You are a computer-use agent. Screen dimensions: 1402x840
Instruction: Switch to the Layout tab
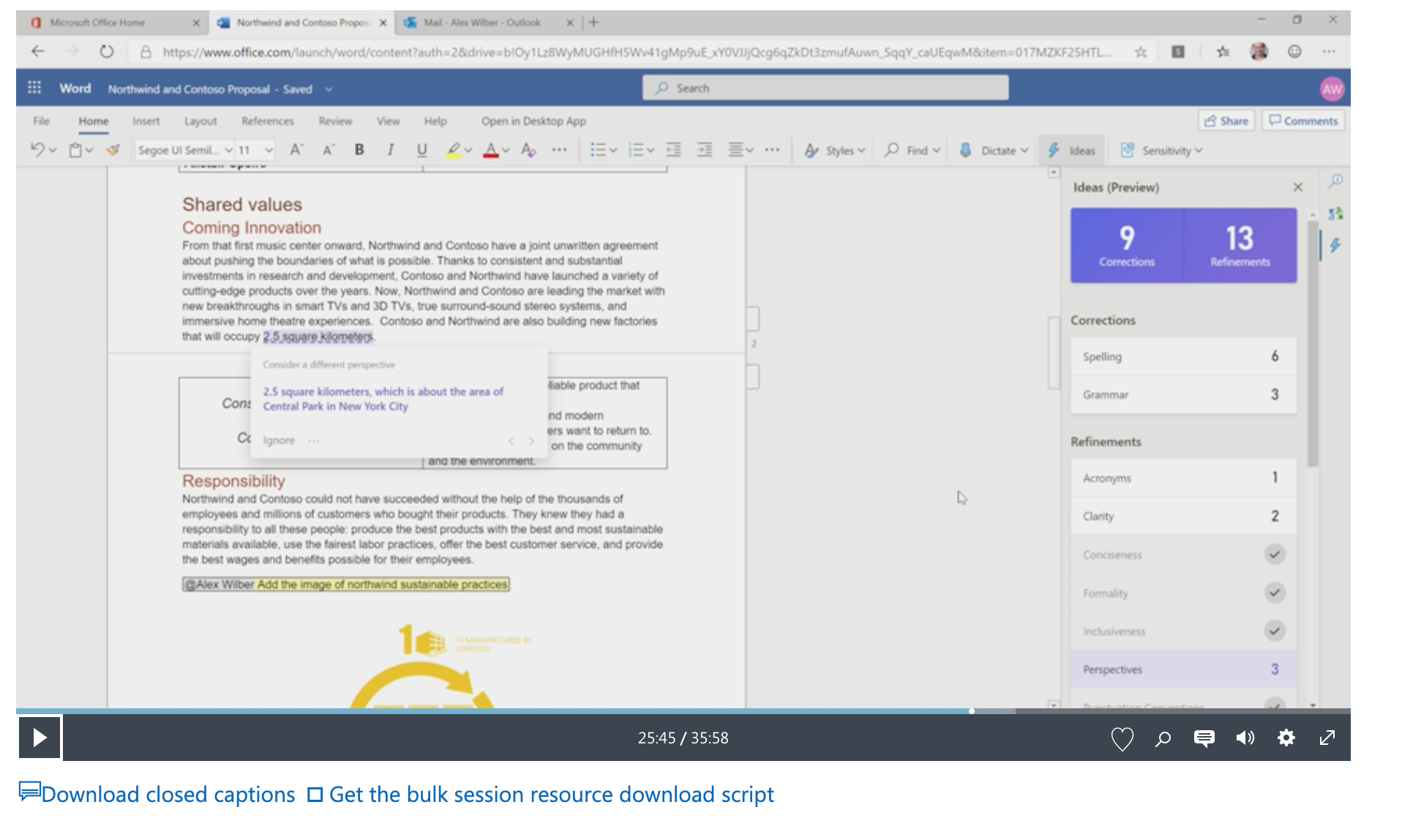pyautogui.click(x=200, y=121)
